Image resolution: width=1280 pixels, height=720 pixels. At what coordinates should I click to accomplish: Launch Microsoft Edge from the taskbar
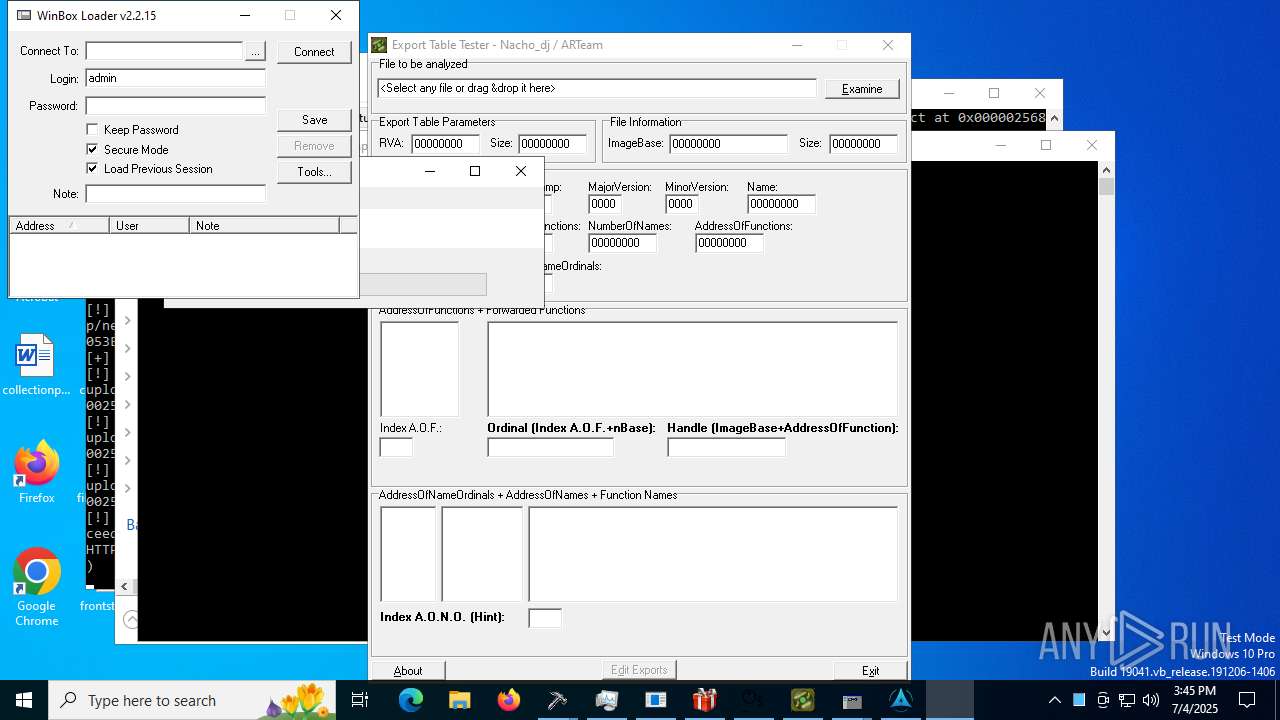tap(411, 700)
